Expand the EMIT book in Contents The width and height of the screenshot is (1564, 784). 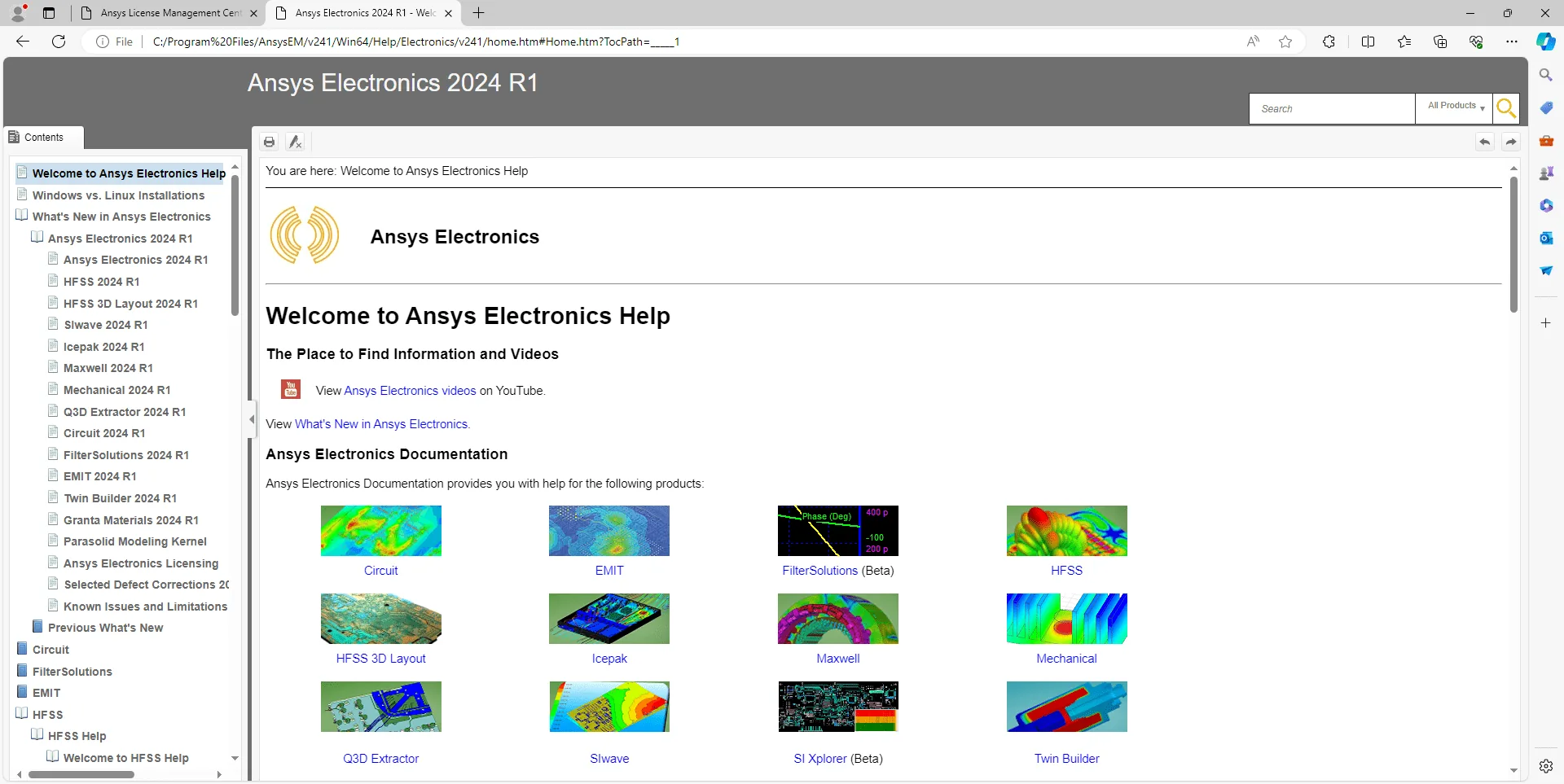point(22,692)
